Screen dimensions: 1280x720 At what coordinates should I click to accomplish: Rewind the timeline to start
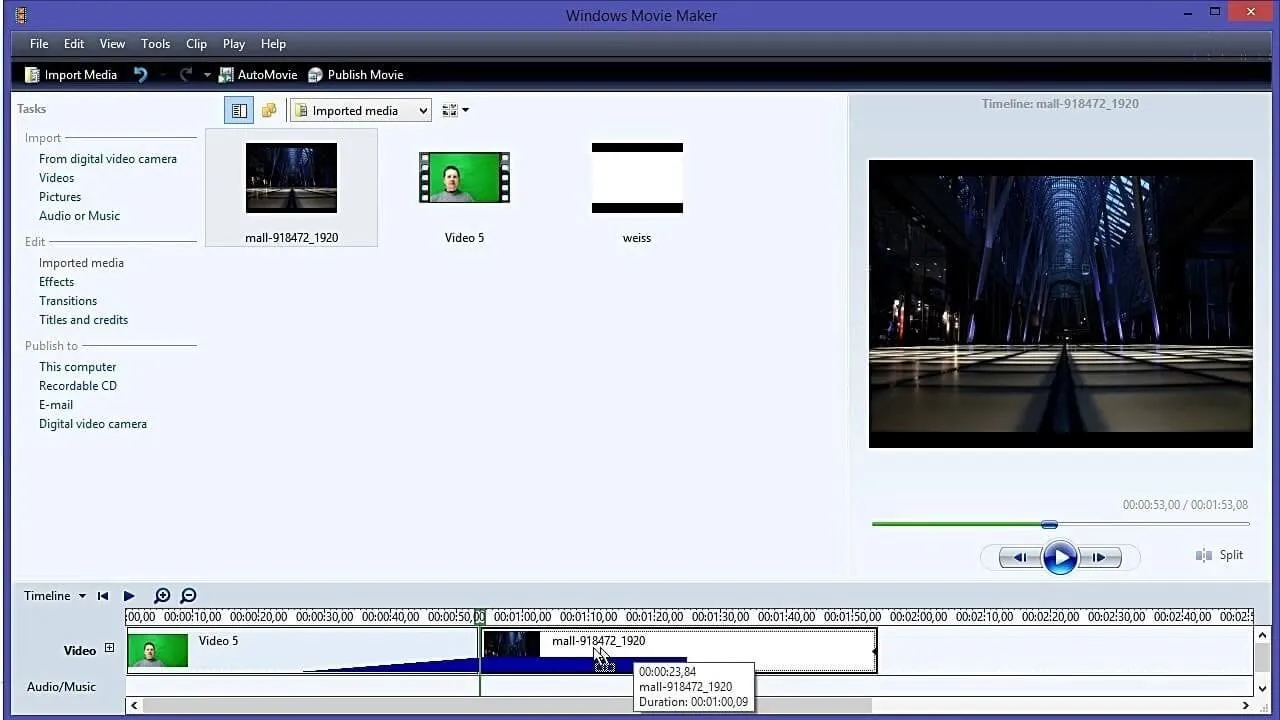103,596
